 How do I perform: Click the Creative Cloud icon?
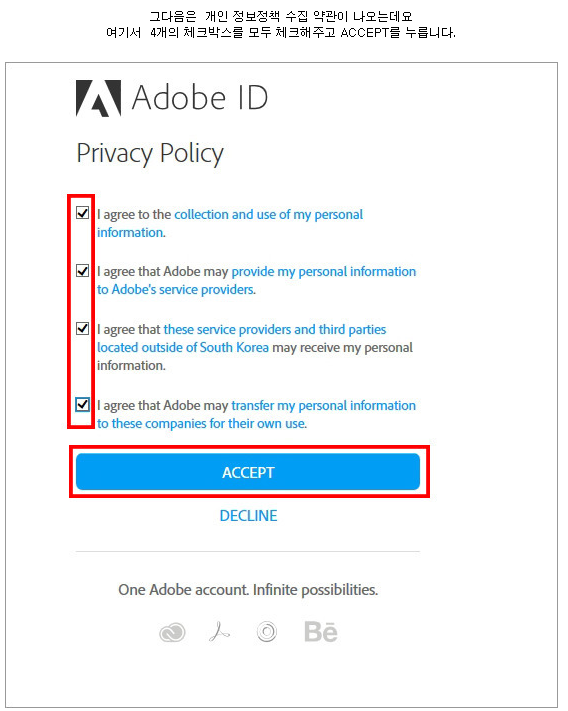click(x=172, y=632)
